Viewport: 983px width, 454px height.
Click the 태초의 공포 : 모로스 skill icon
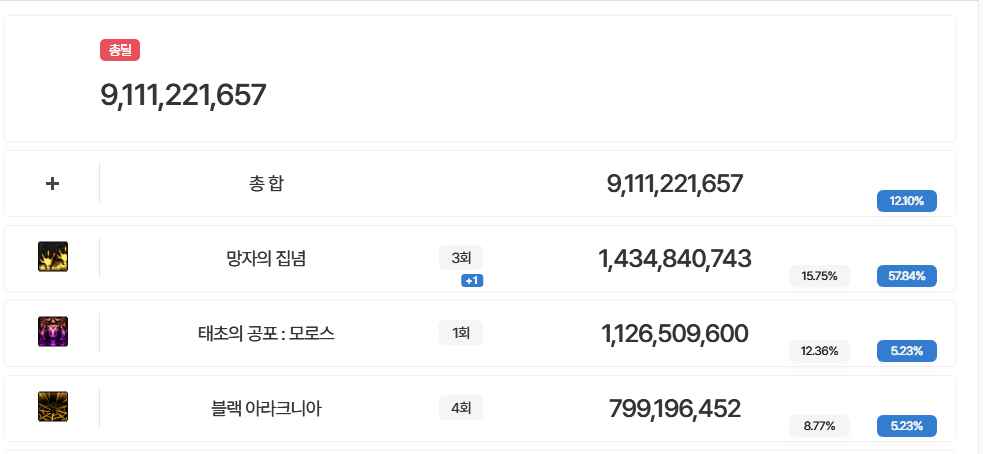click(x=53, y=332)
